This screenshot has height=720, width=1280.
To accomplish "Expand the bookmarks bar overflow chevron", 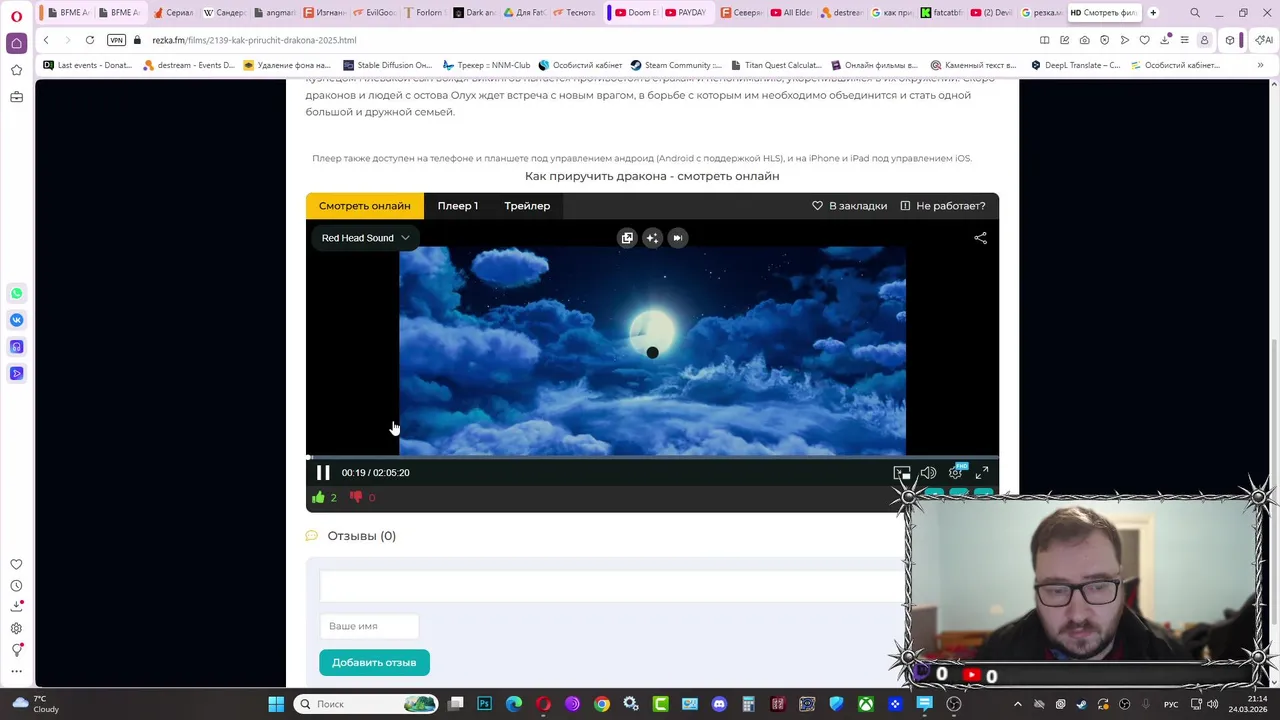I will (1260, 65).
